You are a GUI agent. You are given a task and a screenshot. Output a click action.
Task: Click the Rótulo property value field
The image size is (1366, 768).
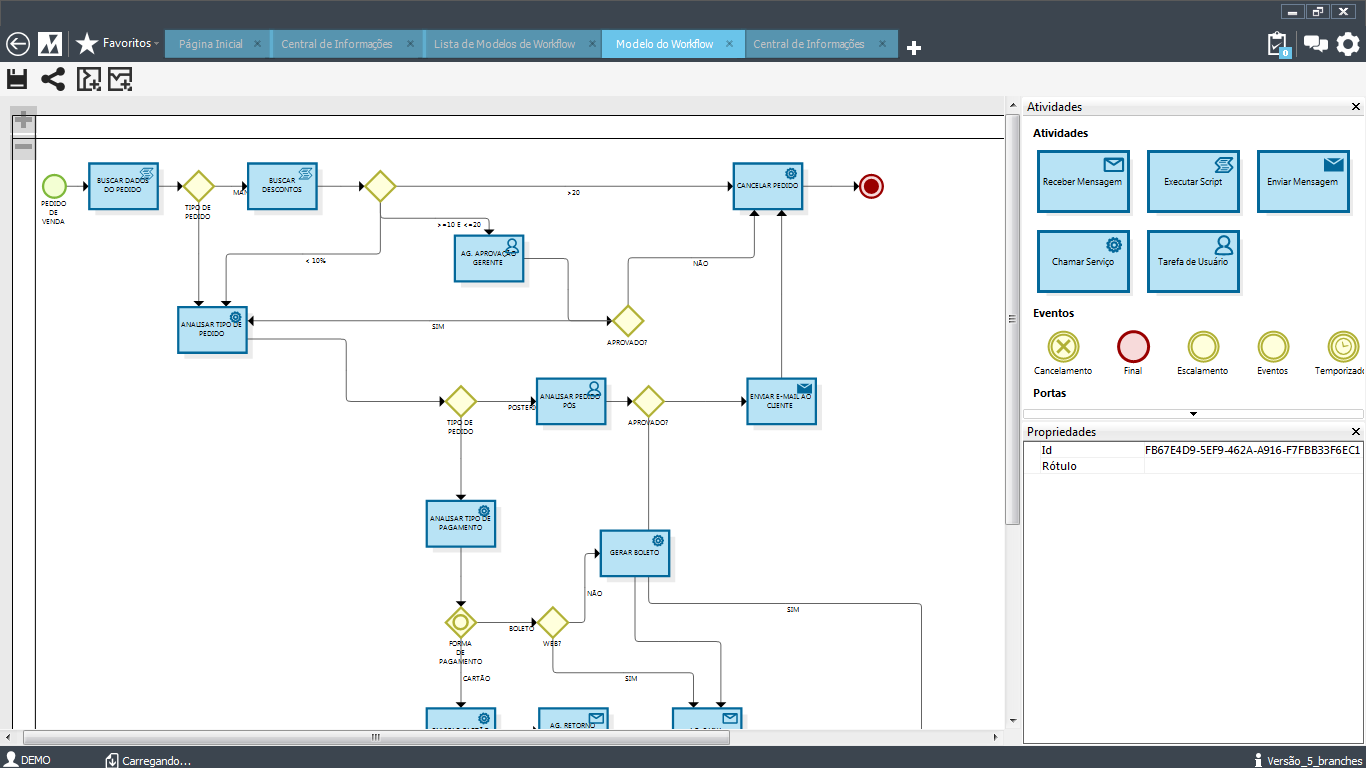click(1254, 466)
